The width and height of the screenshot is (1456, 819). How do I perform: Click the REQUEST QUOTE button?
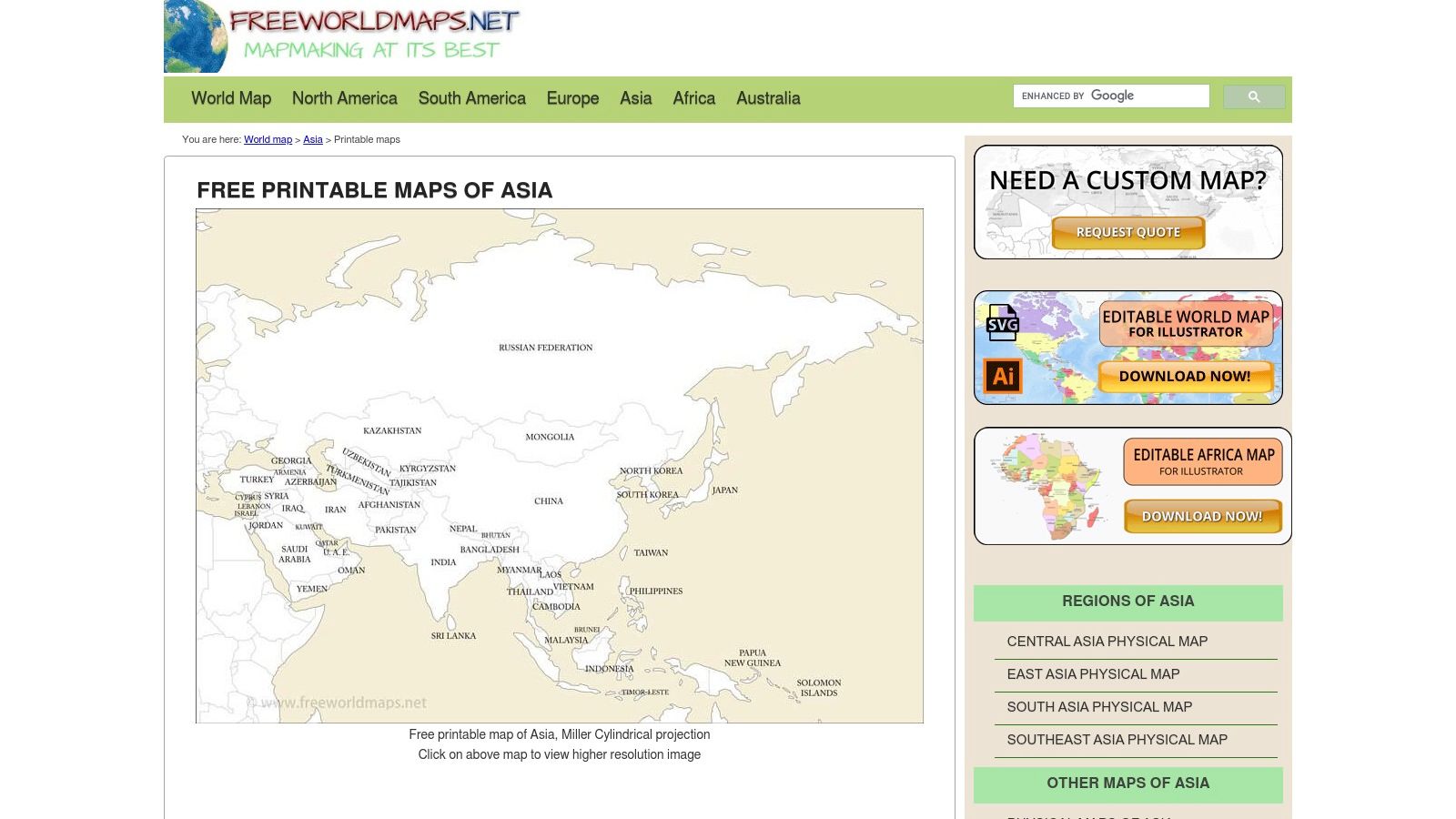pyautogui.click(x=1127, y=232)
